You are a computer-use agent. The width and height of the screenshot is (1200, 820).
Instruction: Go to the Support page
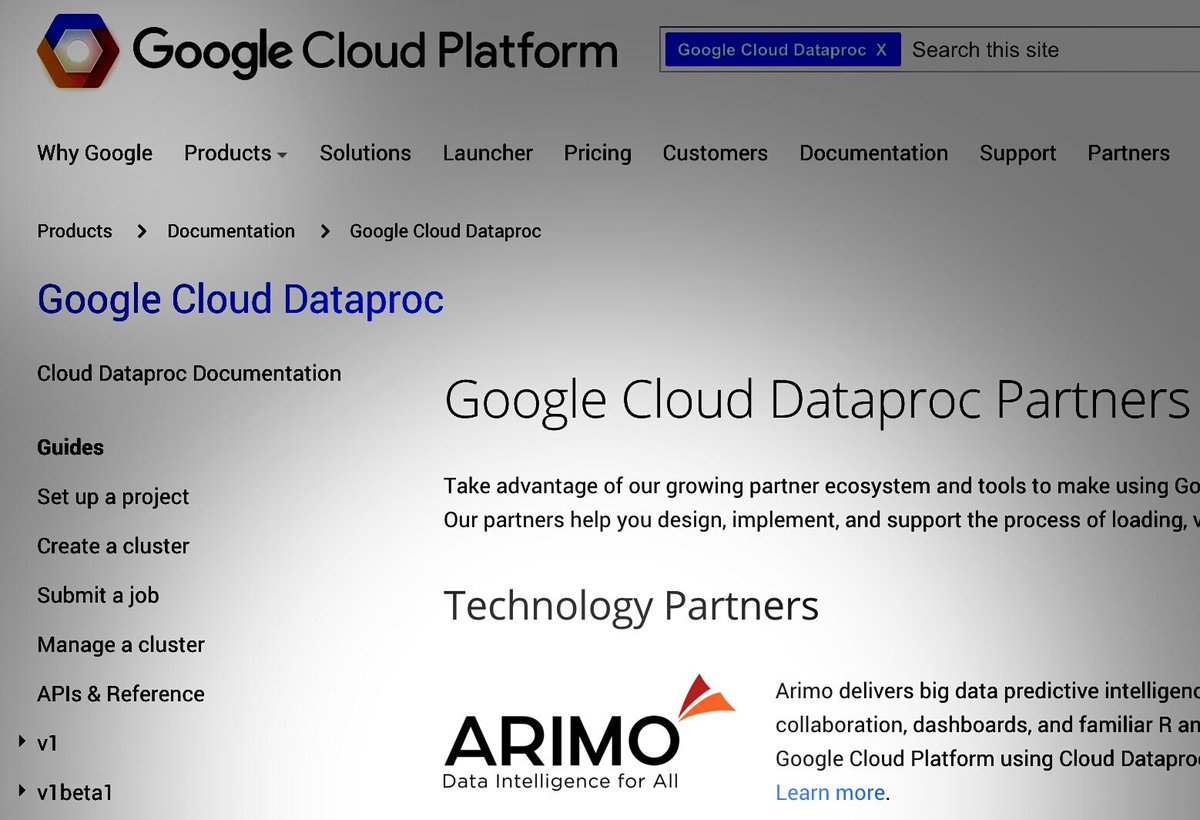point(1018,153)
